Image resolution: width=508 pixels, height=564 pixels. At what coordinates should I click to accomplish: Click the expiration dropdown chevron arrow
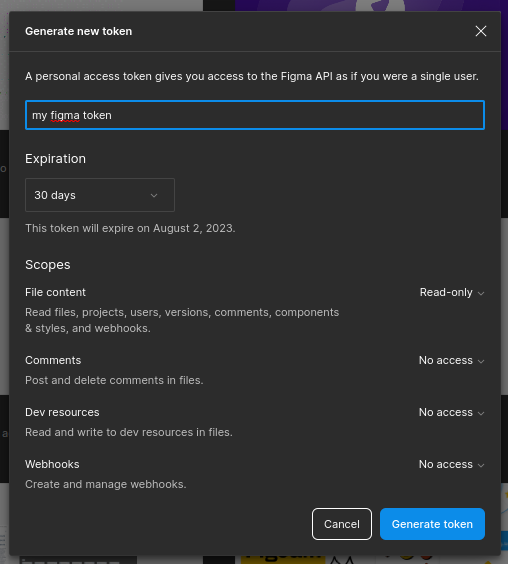(154, 195)
